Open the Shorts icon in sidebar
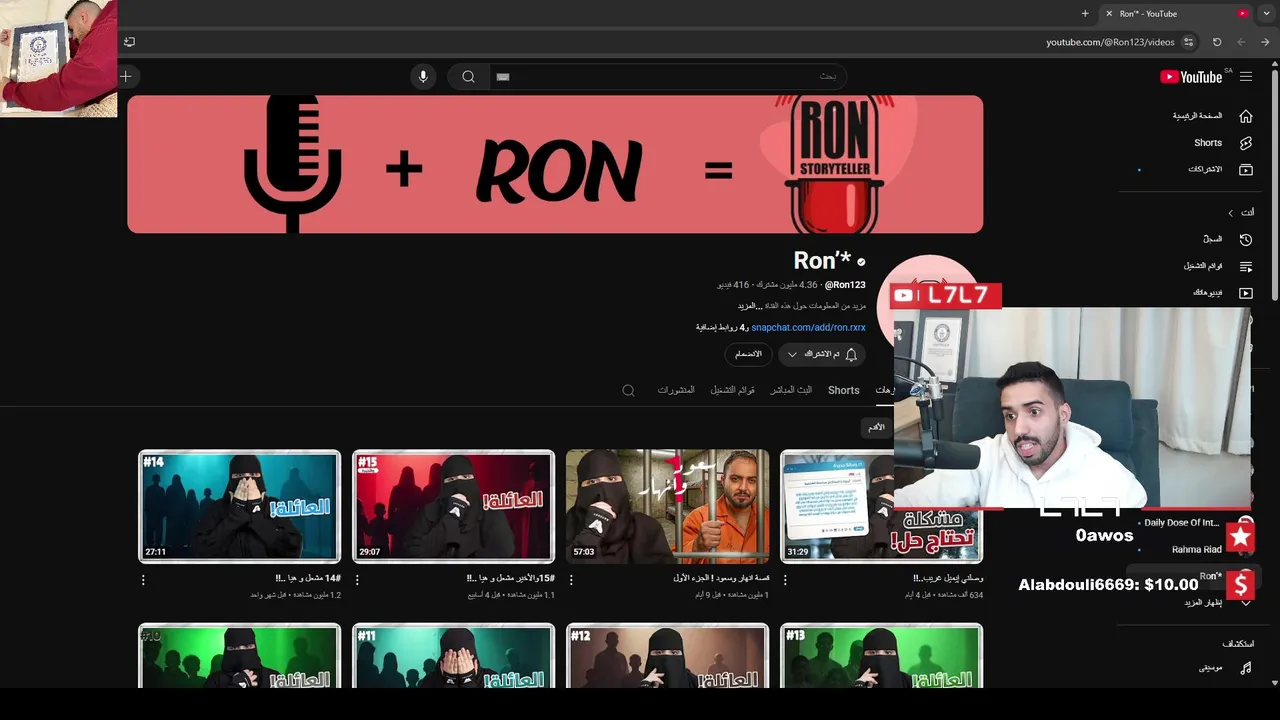The height and width of the screenshot is (720, 1280). (1246, 143)
